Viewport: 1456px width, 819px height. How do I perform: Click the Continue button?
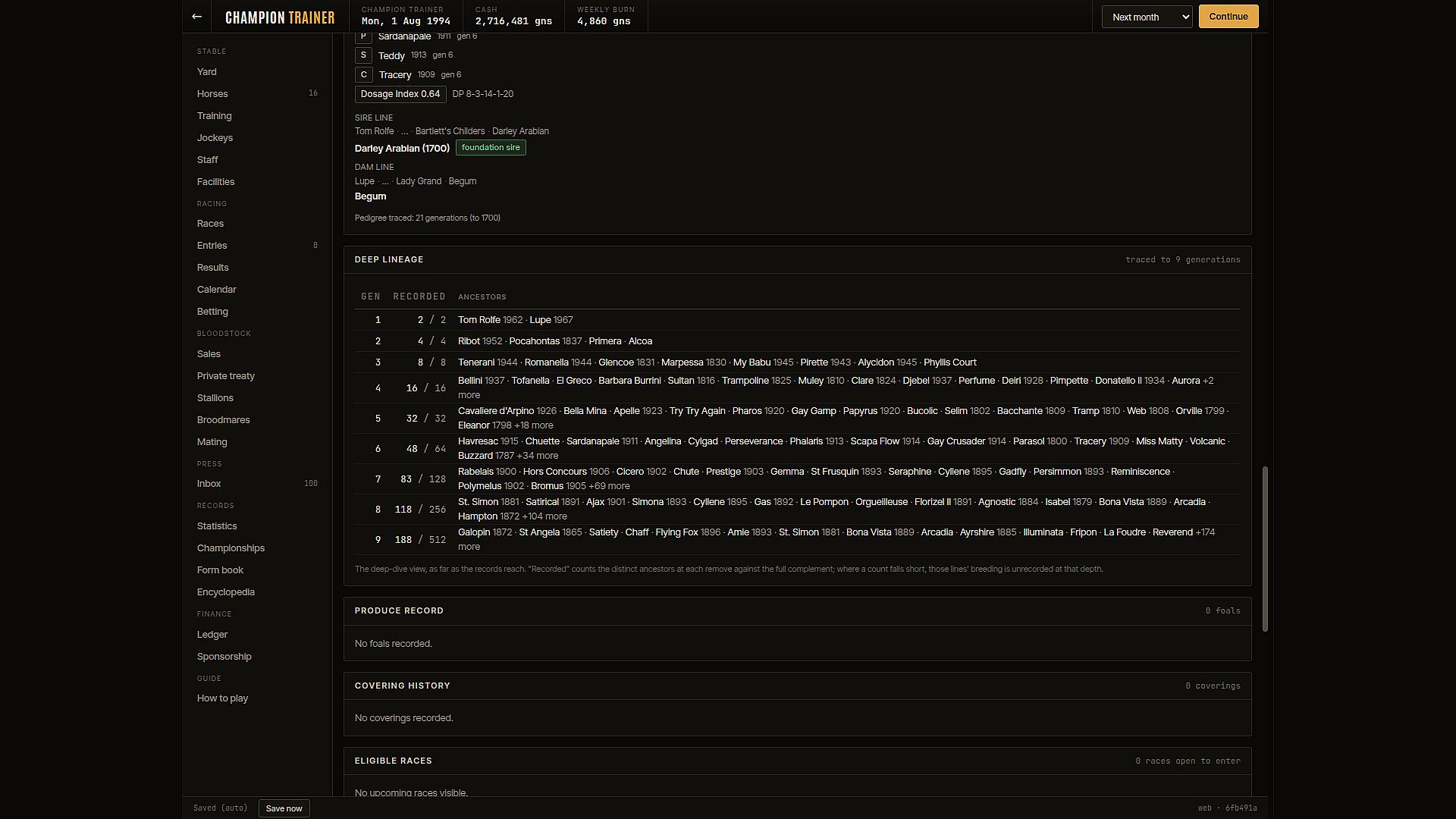[x=1228, y=17]
